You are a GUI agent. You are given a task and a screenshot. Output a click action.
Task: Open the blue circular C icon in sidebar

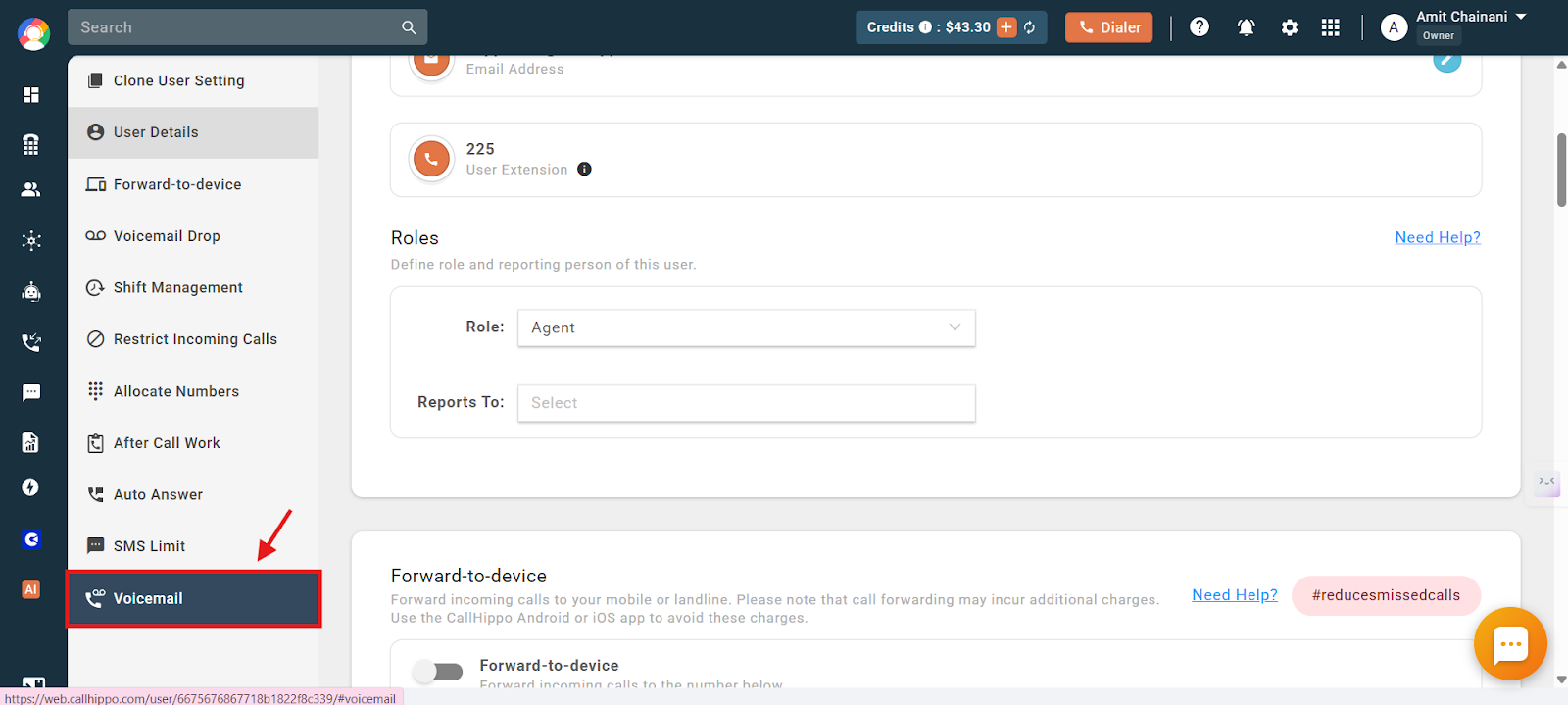tap(31, 539)
